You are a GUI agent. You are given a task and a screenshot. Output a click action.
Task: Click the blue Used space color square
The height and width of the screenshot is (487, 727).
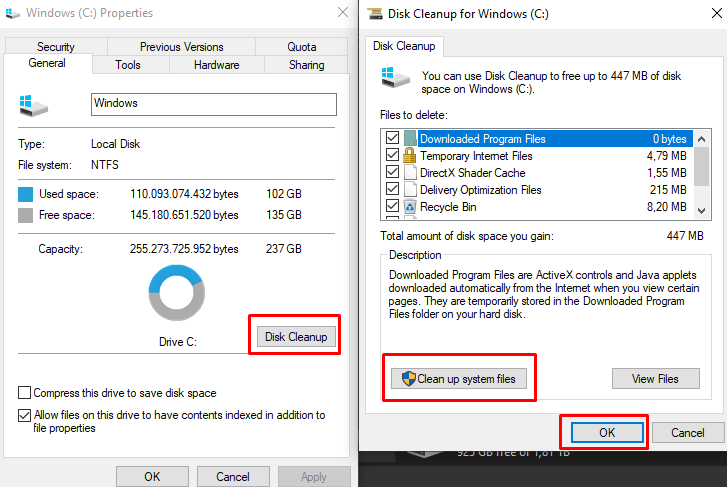point(26,194)
